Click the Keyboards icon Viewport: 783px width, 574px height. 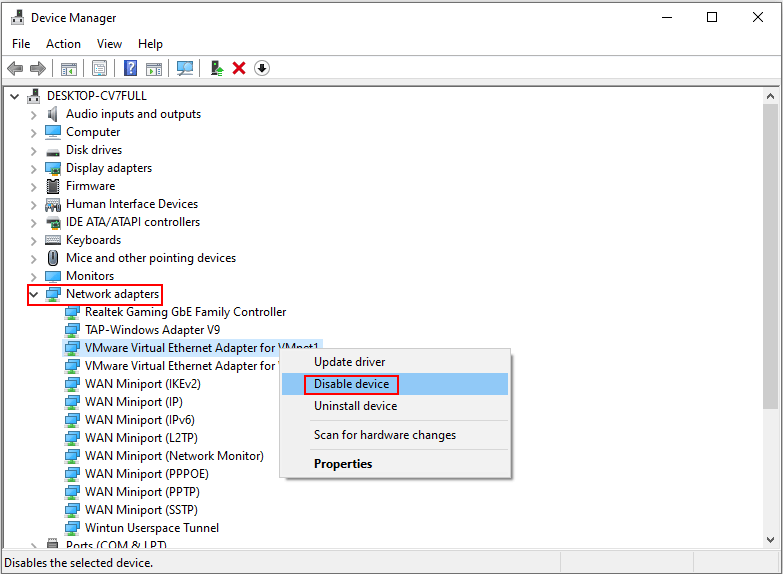(x=53, y=240)
